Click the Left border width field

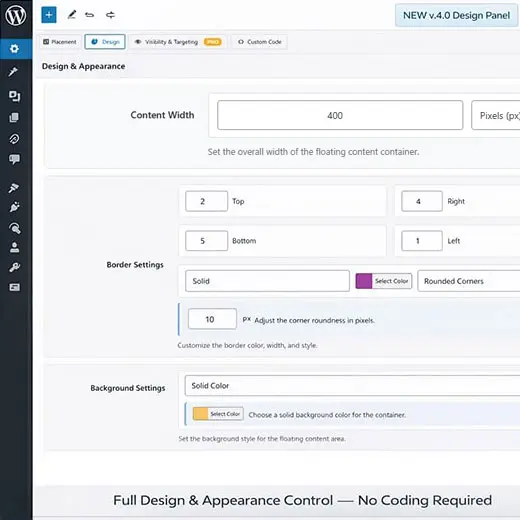(x=422, y=241)
